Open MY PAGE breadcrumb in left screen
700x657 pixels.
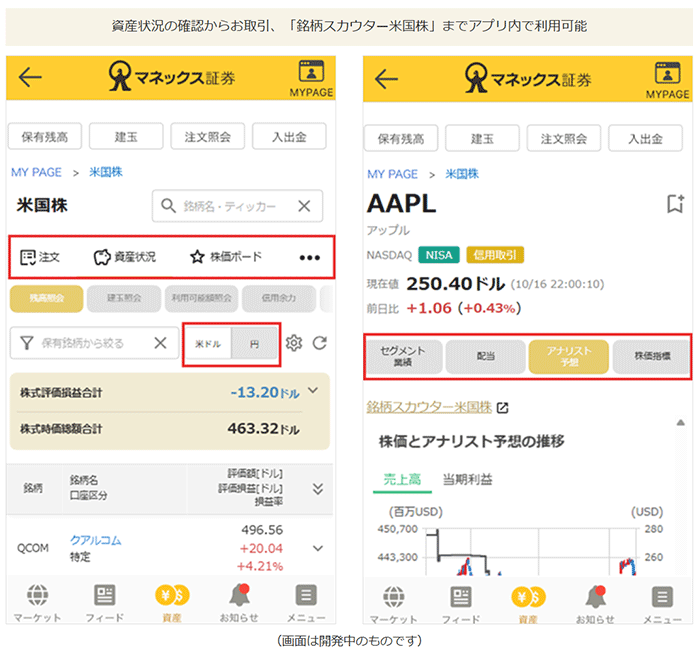tap(36, 172)
